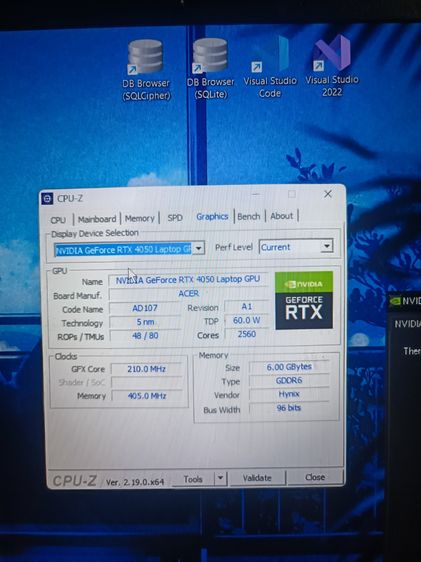Click the Cores 2560 value
This screenshot has height=562, width=421.
pyautogui.click(x=247, y=334)
